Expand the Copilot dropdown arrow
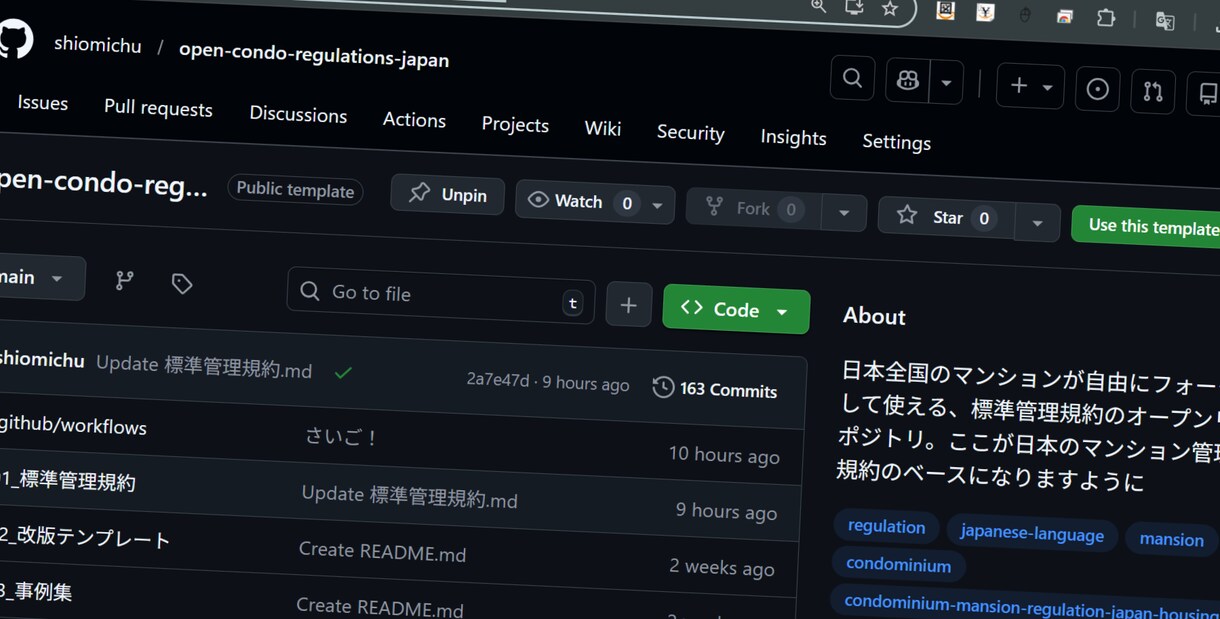Image resolution: width=1220 pixels, height=619 pixels. 946,84
